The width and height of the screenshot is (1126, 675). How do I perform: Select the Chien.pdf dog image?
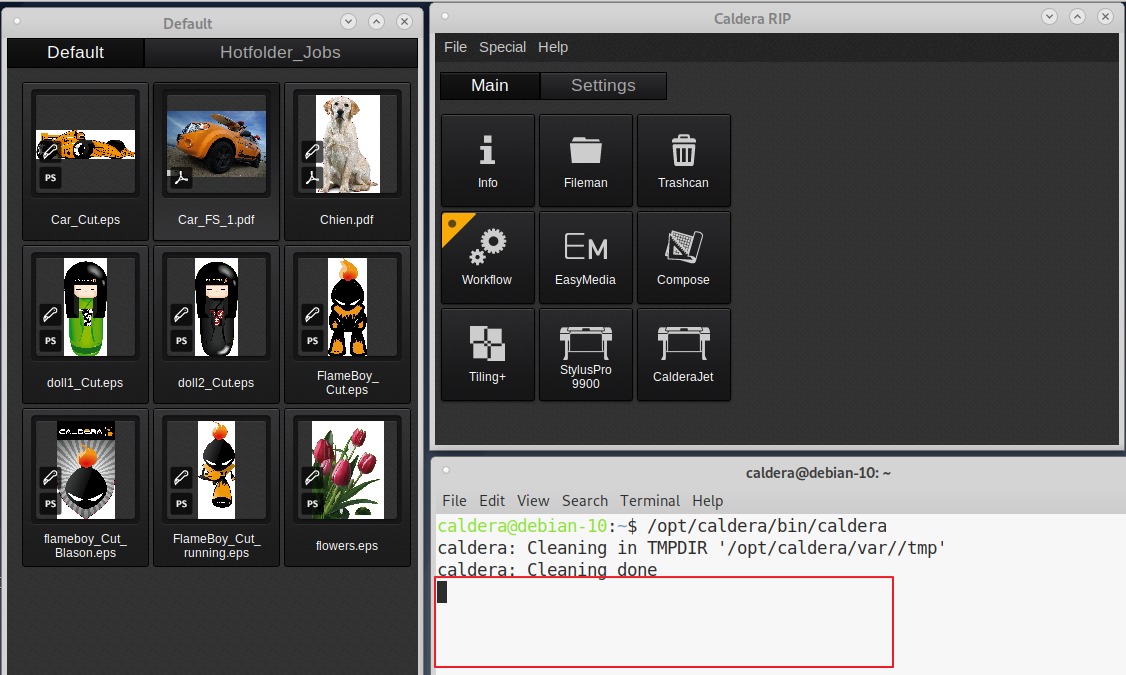click(347, 145)
